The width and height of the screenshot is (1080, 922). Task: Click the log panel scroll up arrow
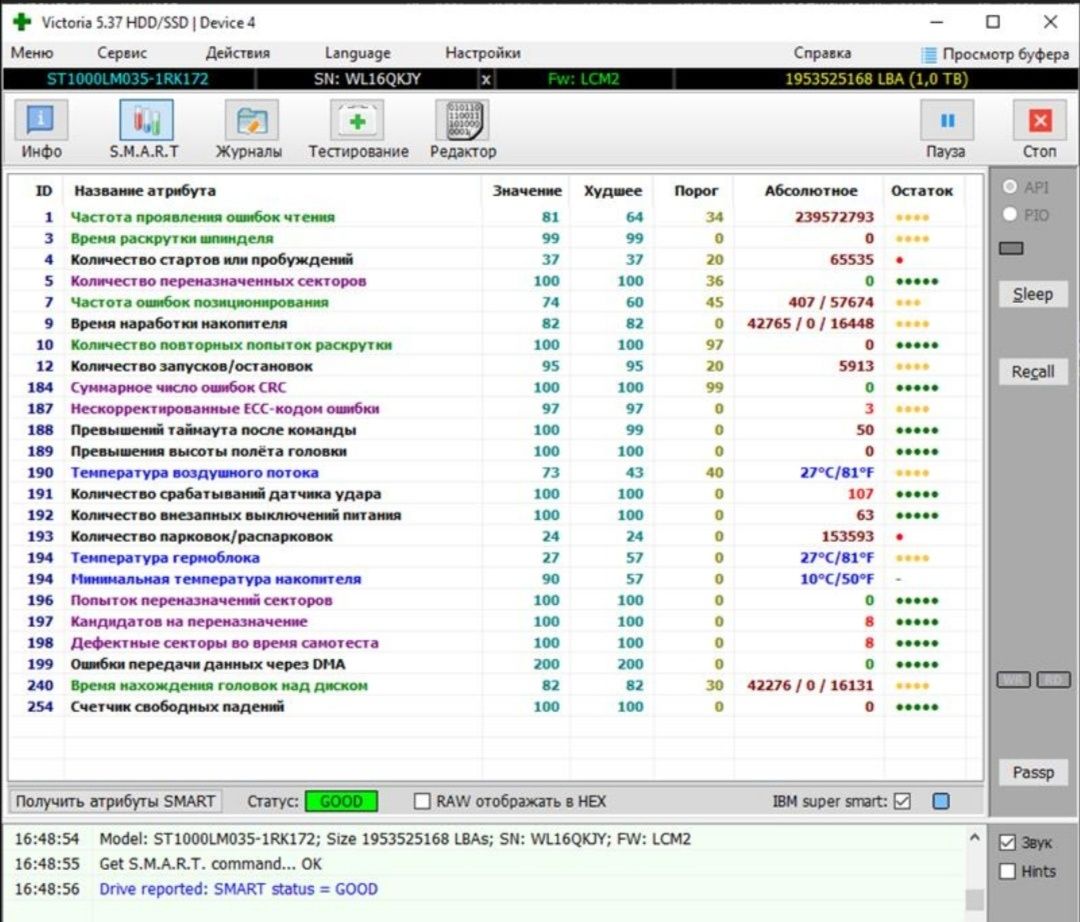[x=974, y=837]
